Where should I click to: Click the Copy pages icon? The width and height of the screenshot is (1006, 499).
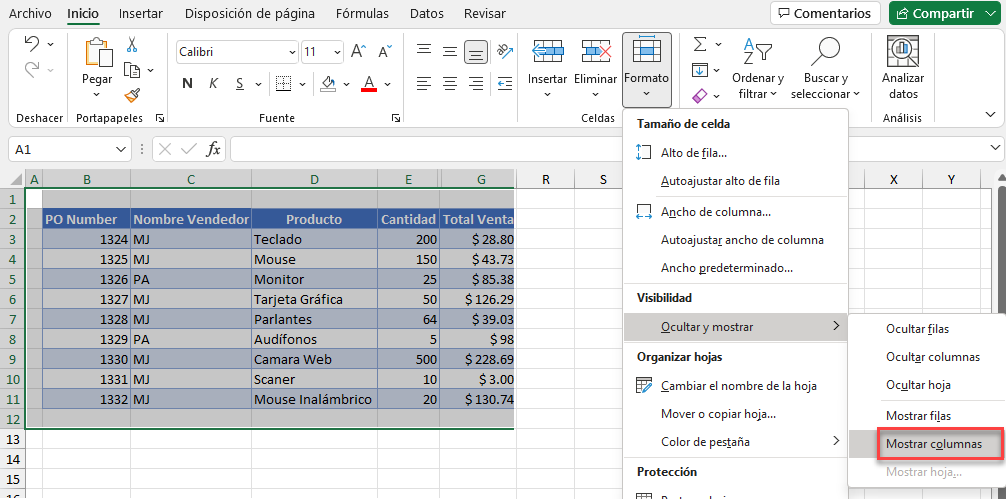(x=132, y=69)
